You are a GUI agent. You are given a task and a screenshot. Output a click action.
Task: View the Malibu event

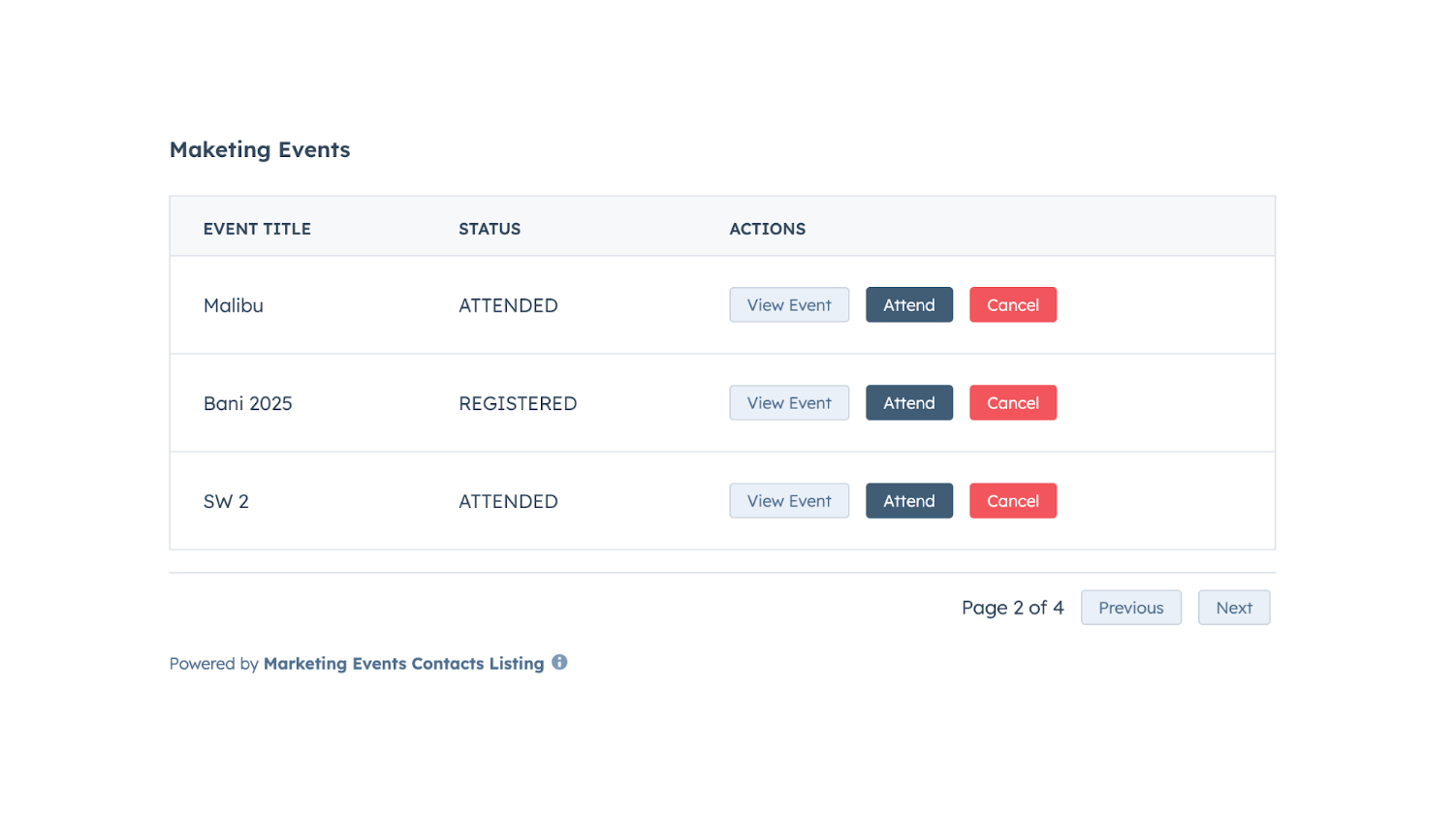(789, 305)
